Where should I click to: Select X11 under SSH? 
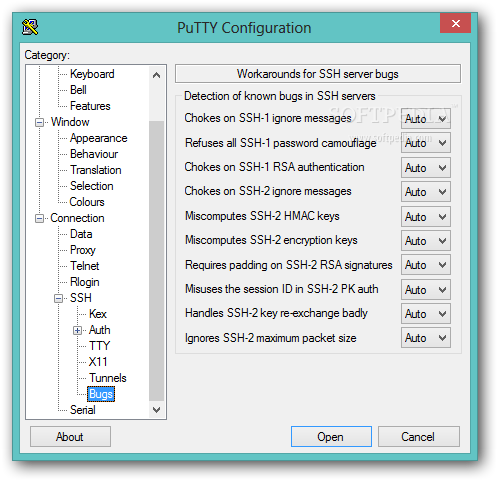98,362
